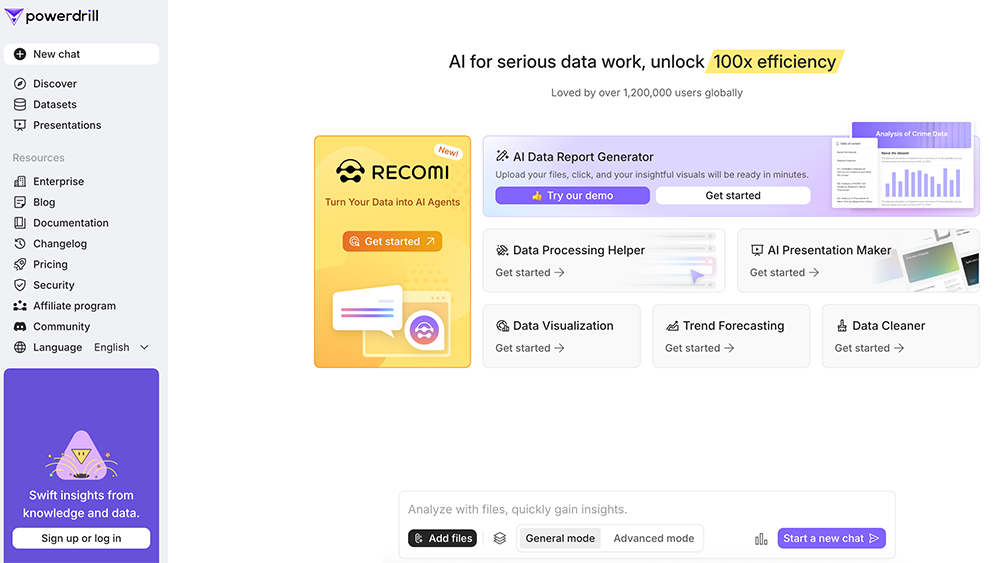Screen dimensions: 1000x563
Task: Open Changelog history icon
Action: pyautogui.click(x=20, y=244)
